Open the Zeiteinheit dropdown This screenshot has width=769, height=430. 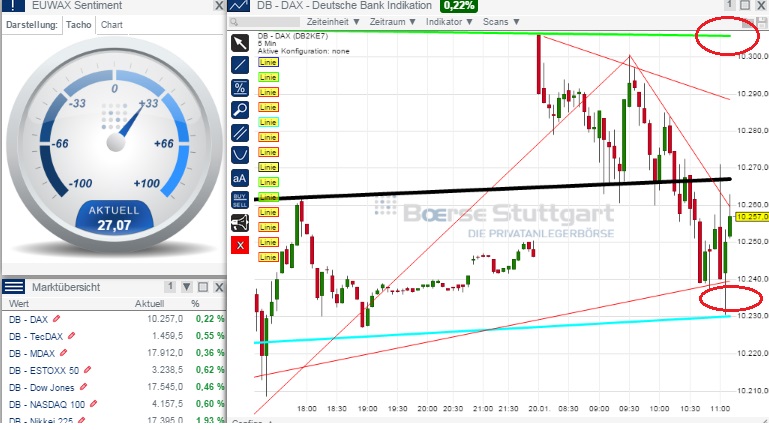point(333,22)
